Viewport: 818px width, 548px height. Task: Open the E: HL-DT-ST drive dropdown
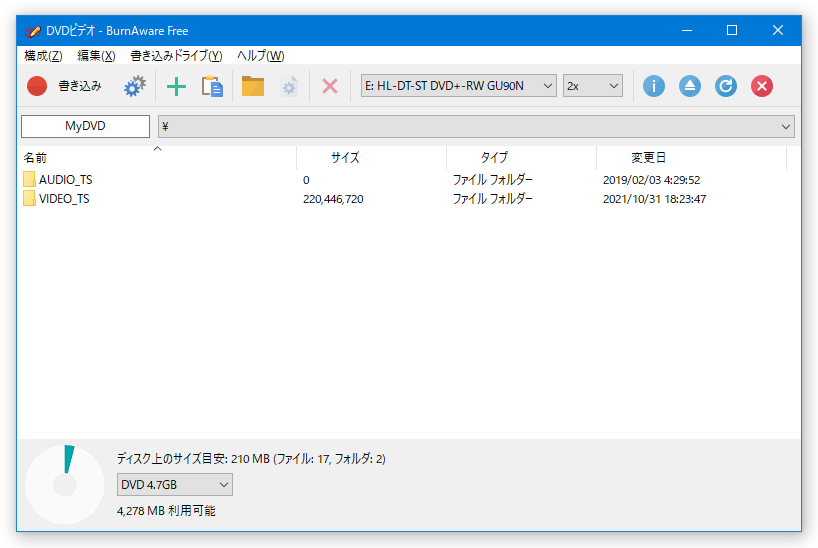(x=459, y=86)
